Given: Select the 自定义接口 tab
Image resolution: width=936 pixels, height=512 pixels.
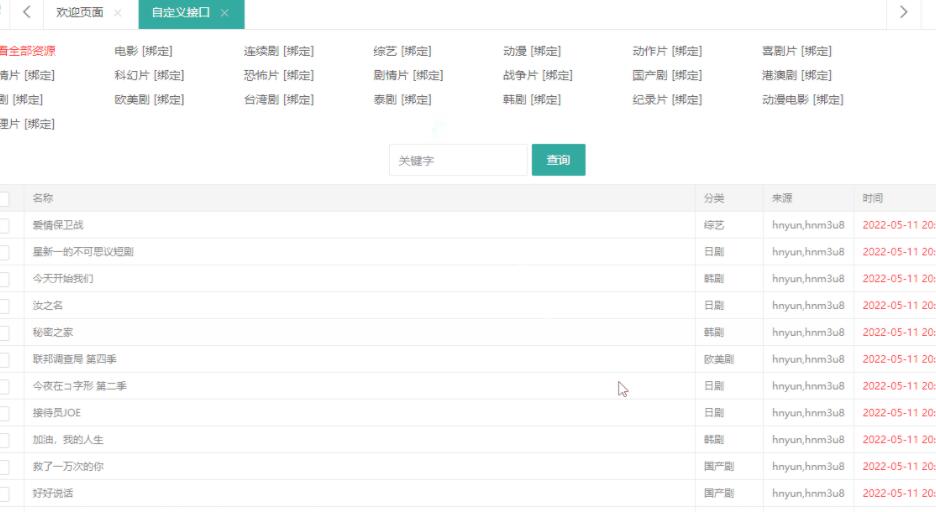Looking at the screenshot, I should pos(180,13).
